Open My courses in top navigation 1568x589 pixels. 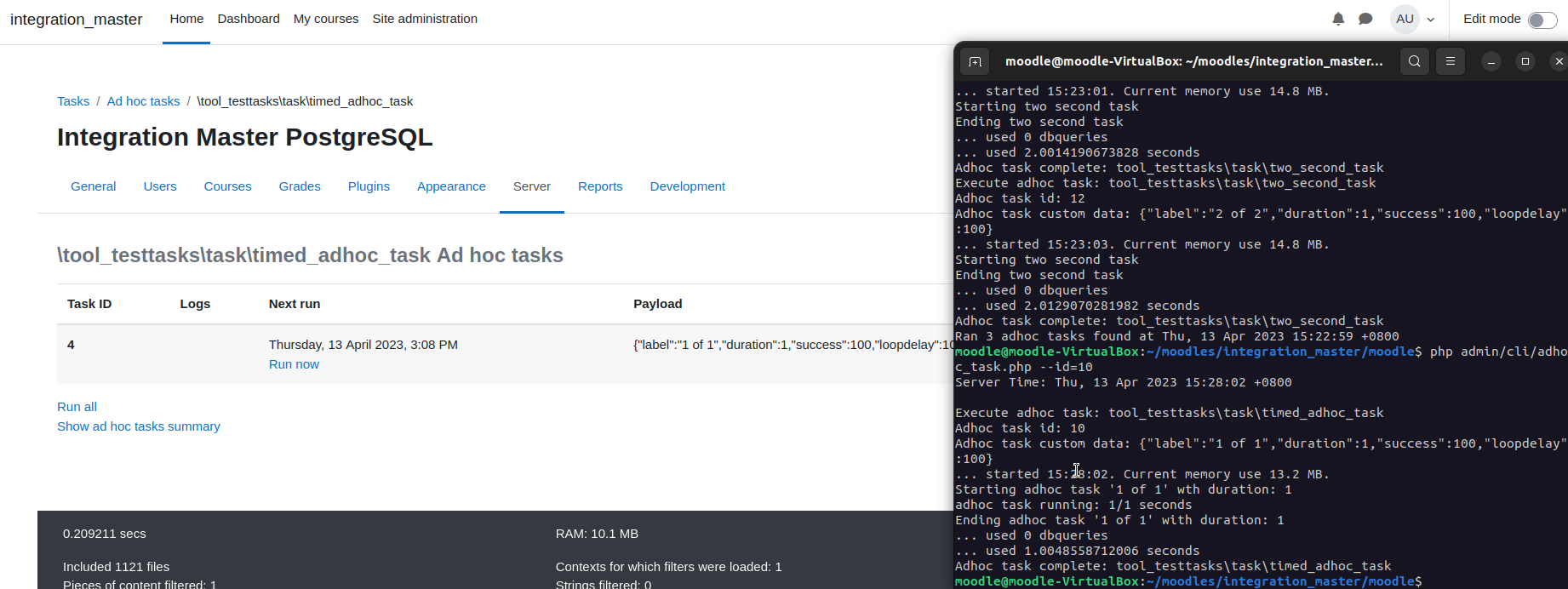point(326,19)
